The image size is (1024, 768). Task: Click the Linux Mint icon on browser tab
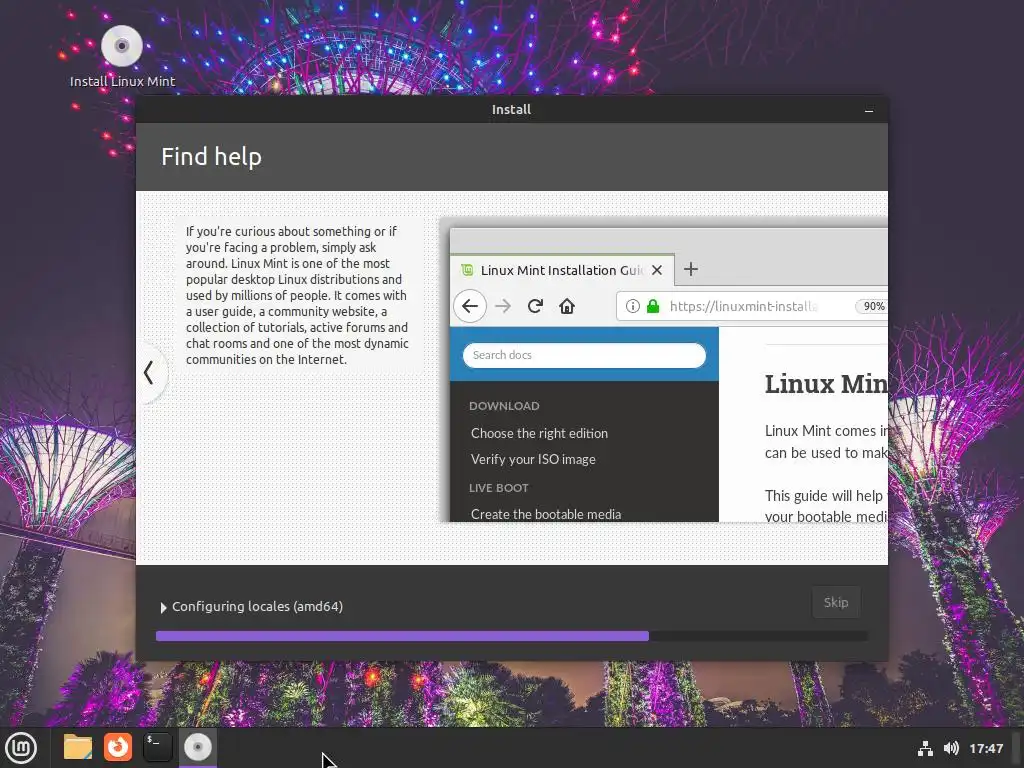(x=467, y=270)
